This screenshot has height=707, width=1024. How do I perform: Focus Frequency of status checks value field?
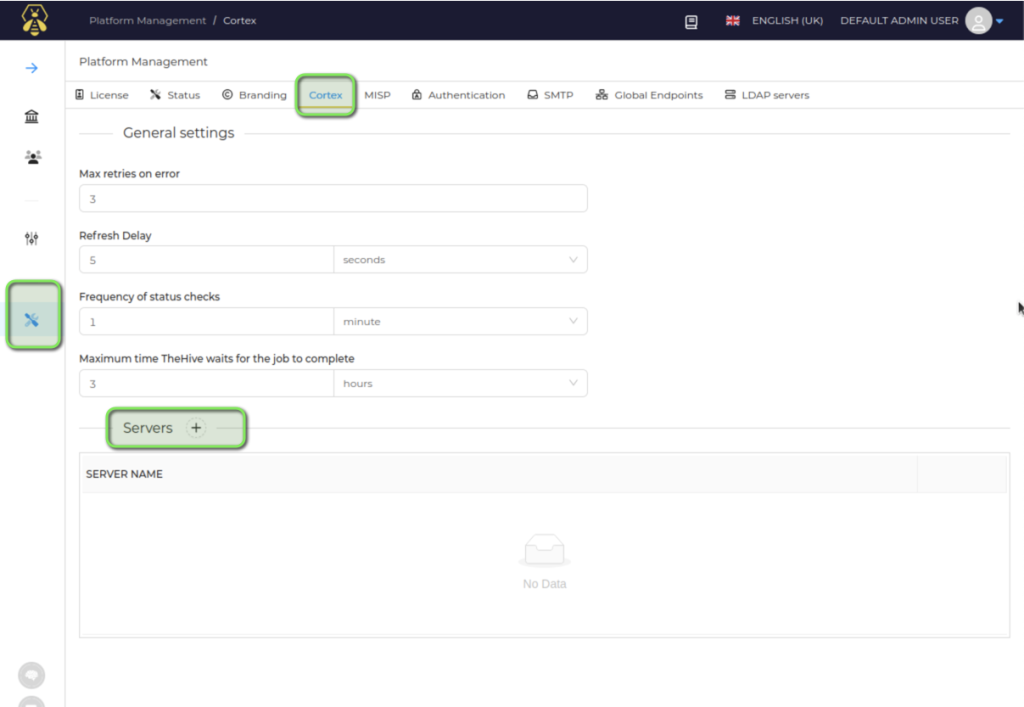click(x=206, y=321)
